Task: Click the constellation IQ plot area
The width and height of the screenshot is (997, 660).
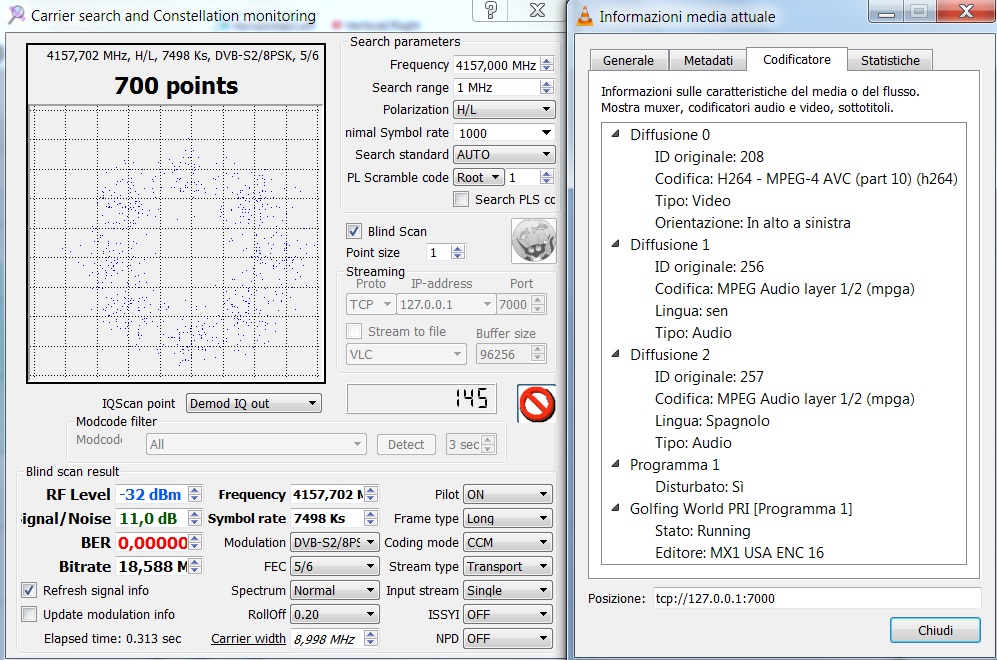Action: (175, 243)
